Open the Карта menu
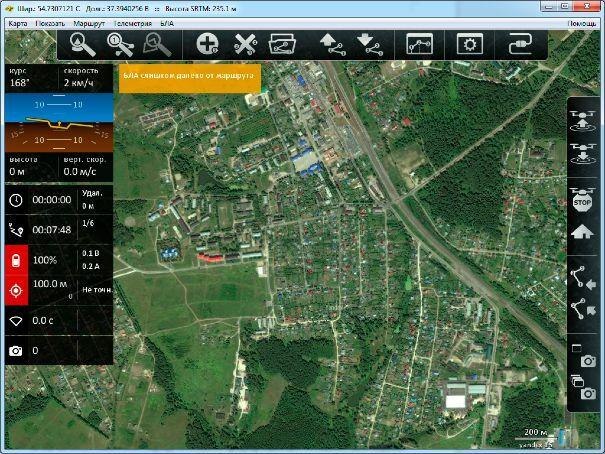605x454 pixels. tap(18, 24)
